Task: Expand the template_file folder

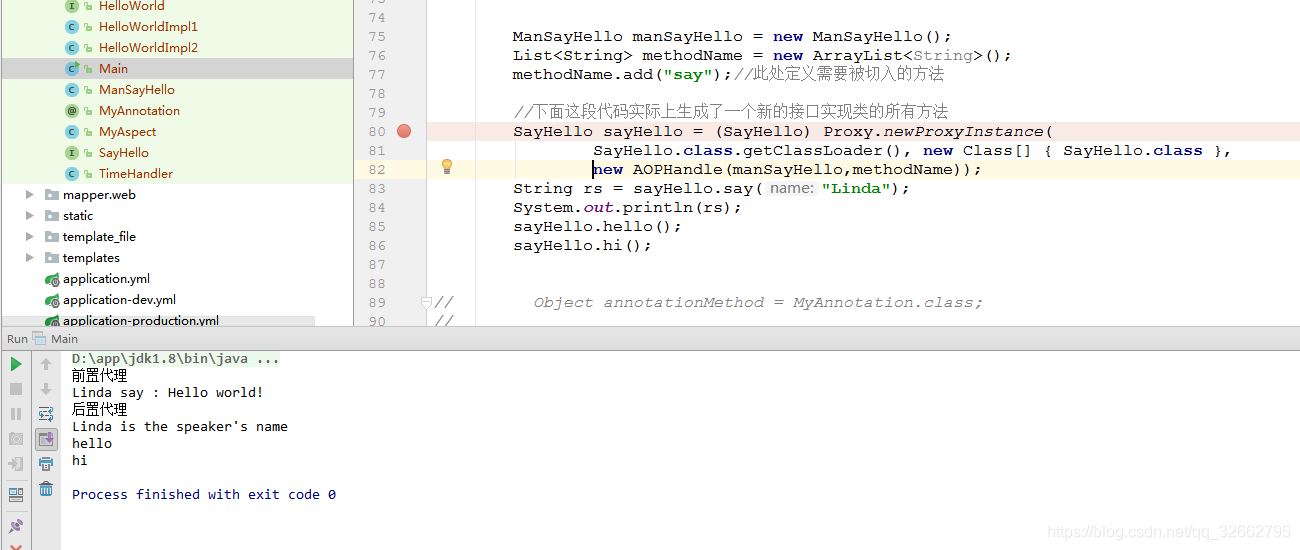Action: (x=30, y=237)
